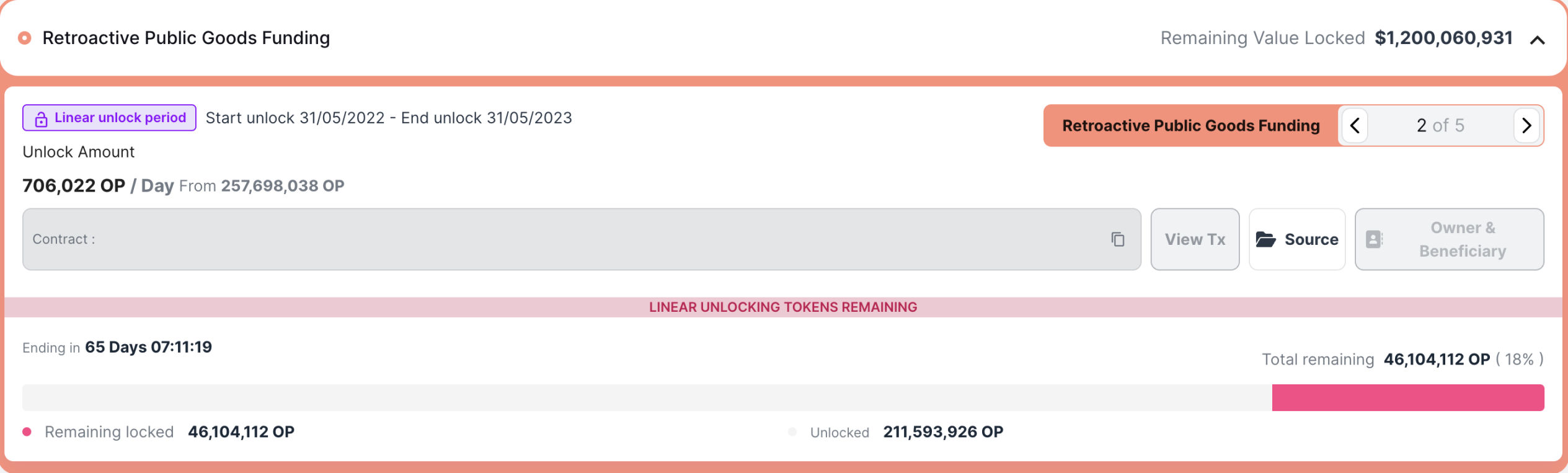Collapse the Retroactive Public Goods Funding section
This screenshot has height=473, width=1568.
(x=1537, y=40)
